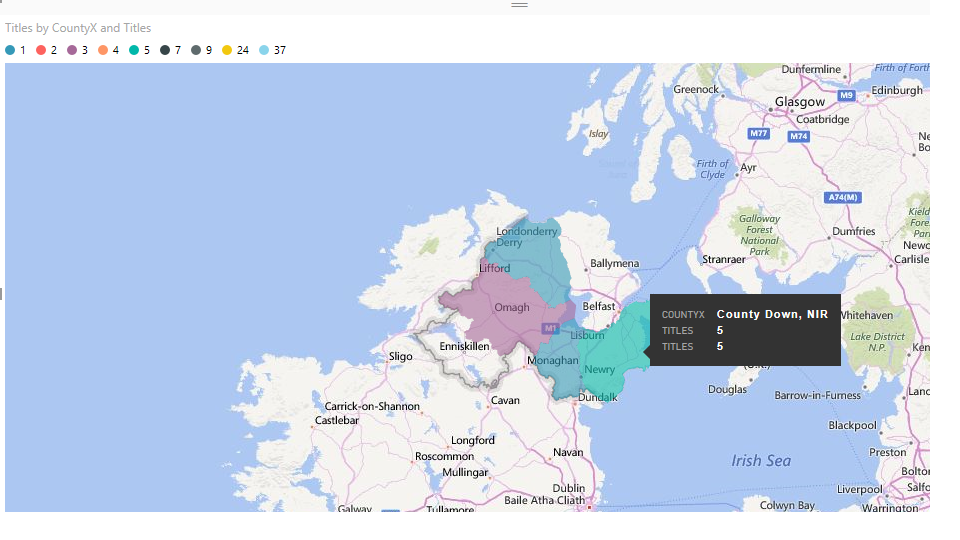
Task: Click the Longford town label
Action: (473, 440)
